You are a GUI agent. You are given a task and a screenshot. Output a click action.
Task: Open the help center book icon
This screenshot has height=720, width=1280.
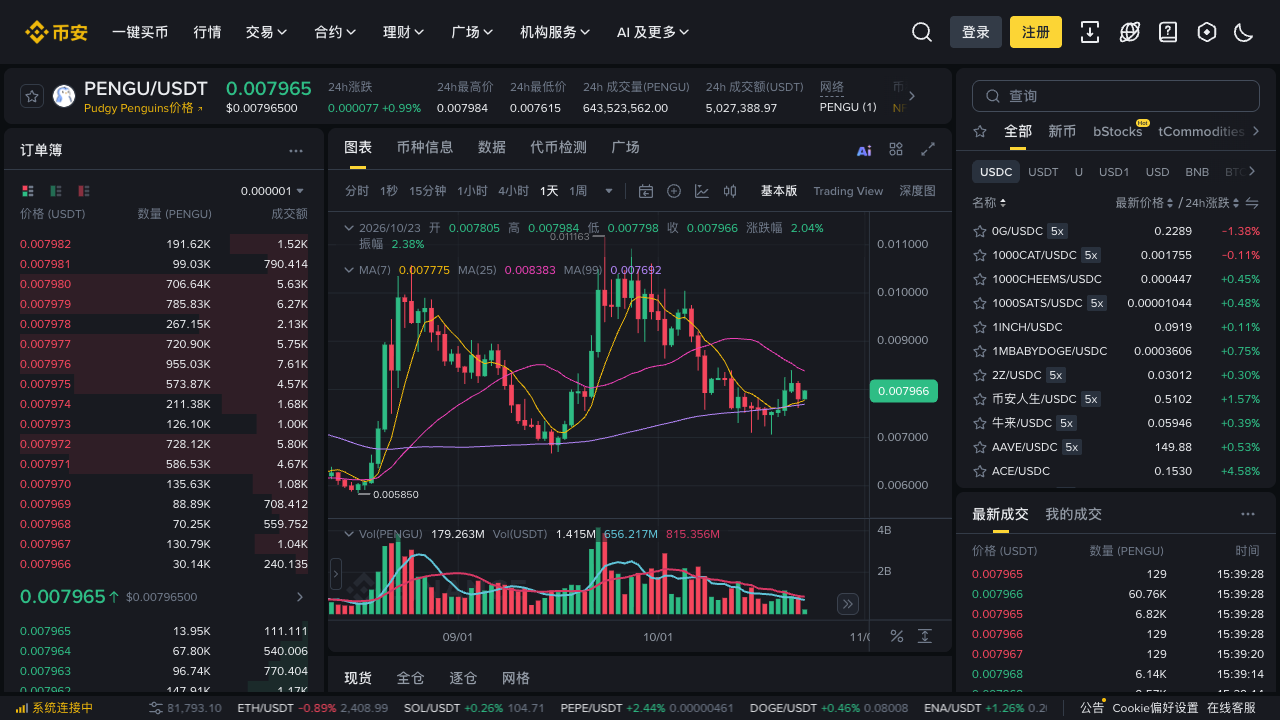1168,32
